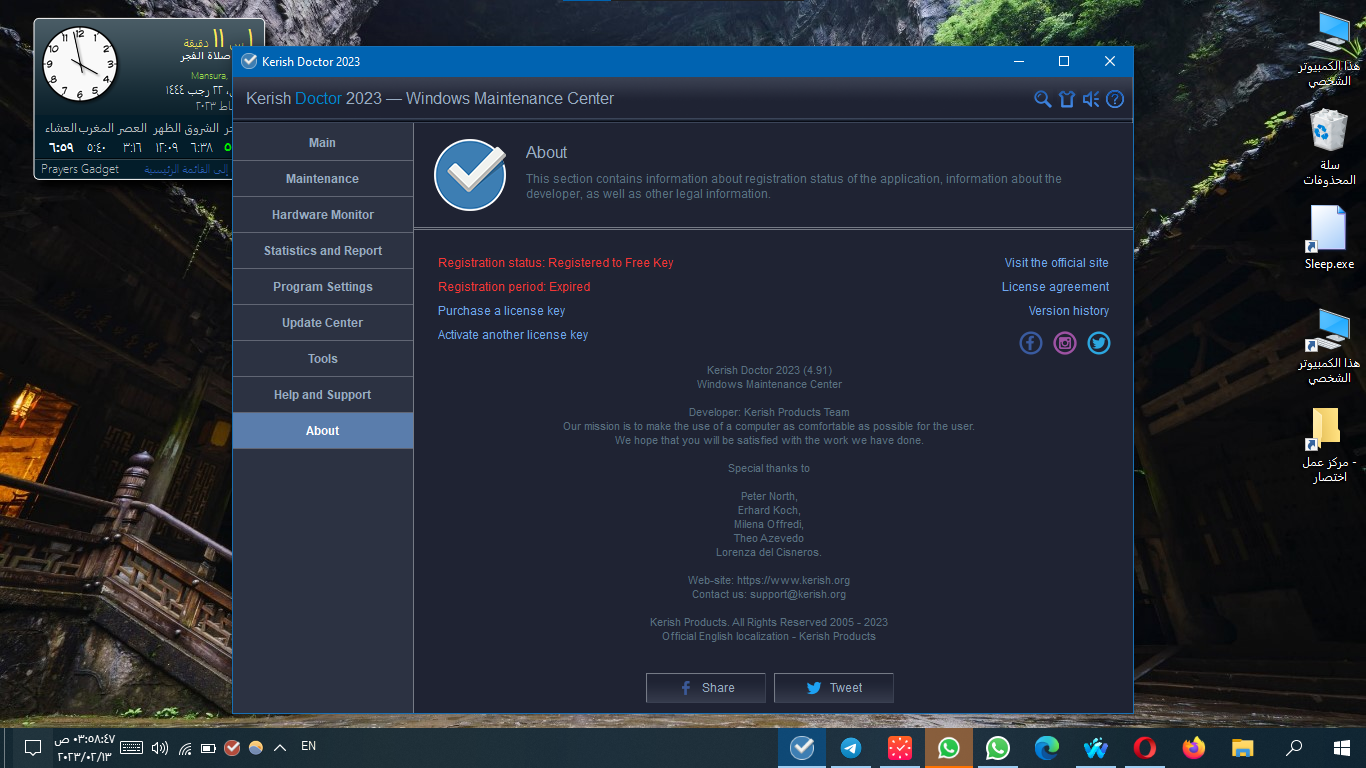Click the Tweet button

[x=834, y=688]
